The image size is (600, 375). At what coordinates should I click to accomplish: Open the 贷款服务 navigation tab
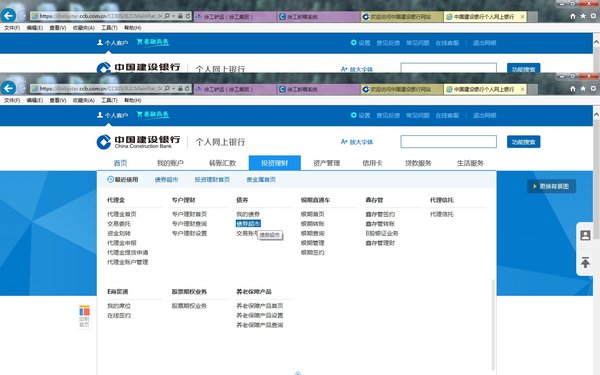418,163
